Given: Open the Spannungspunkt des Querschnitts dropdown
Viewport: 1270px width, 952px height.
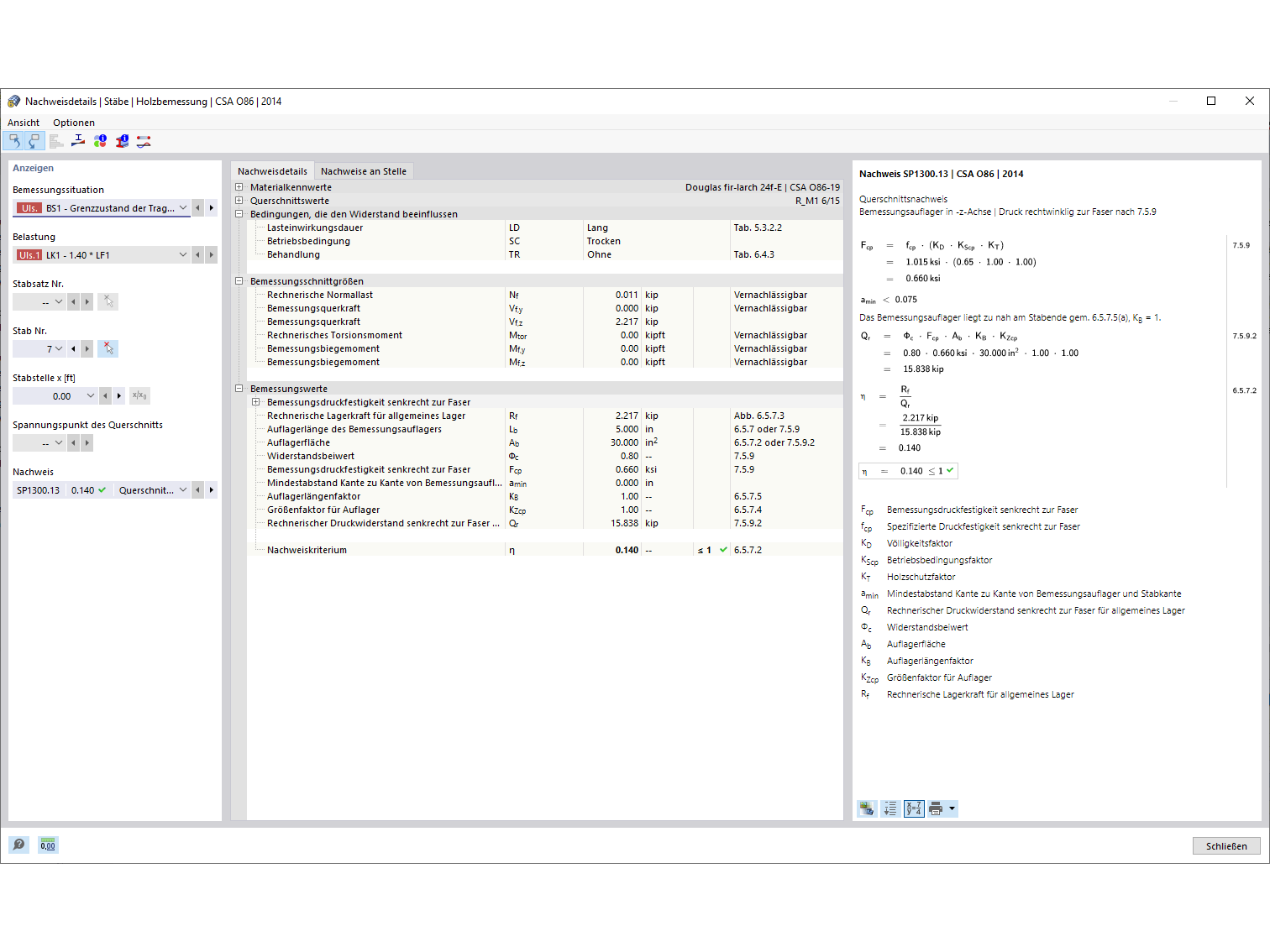Looking at the screenshot, I should (x=59, y=442).
